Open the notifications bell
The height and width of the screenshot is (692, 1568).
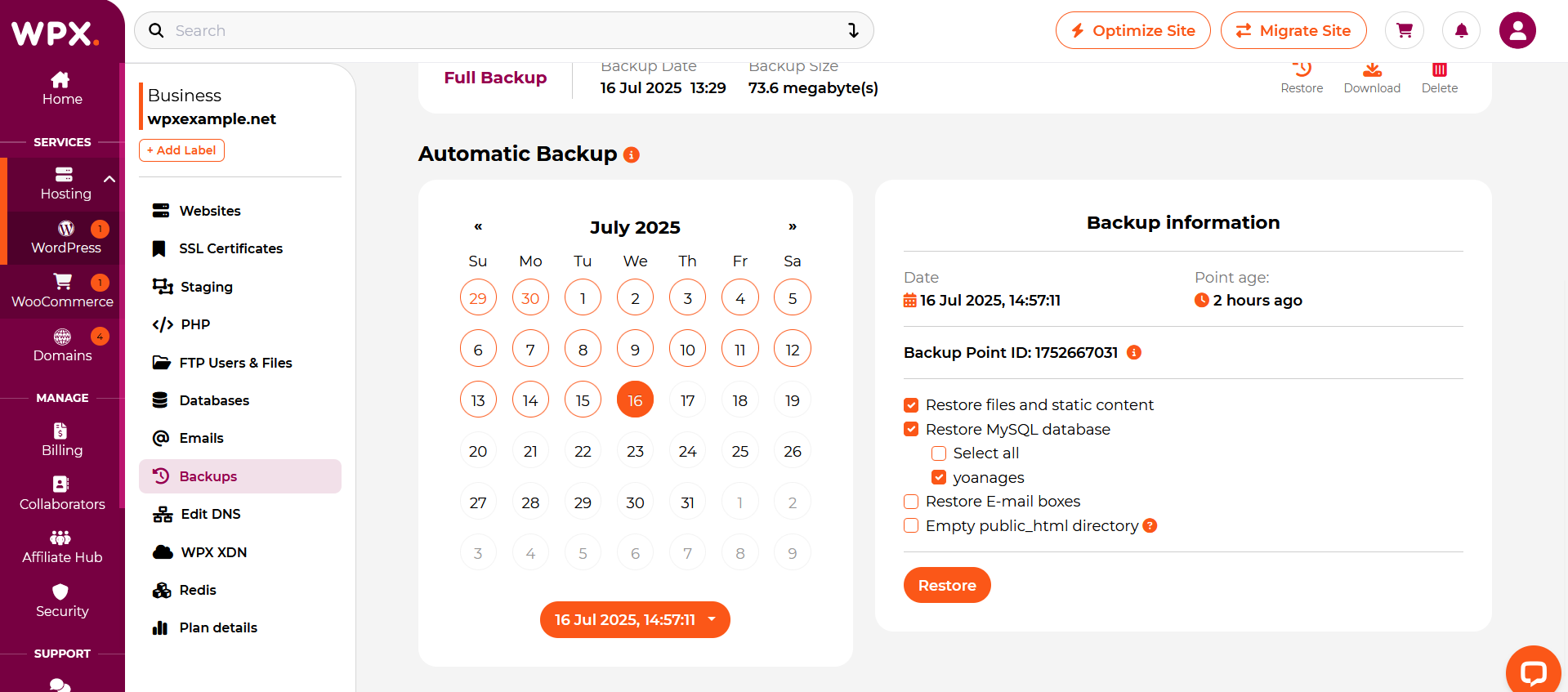[x=1462, y=30]
